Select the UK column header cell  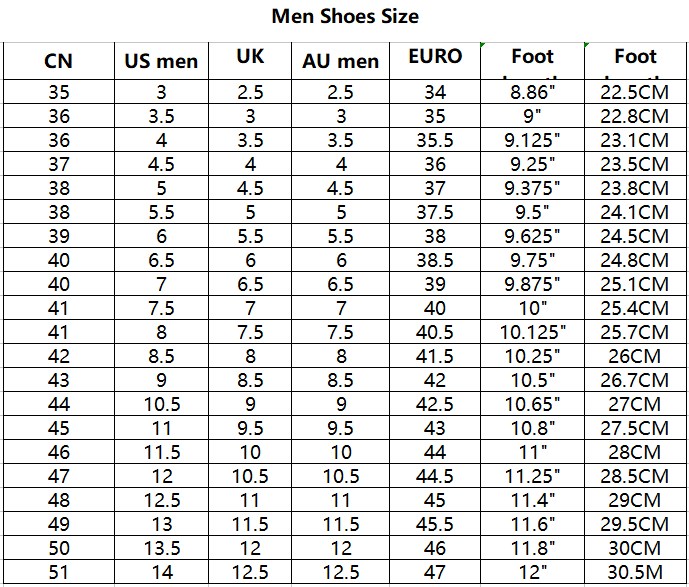click(250, 61)
